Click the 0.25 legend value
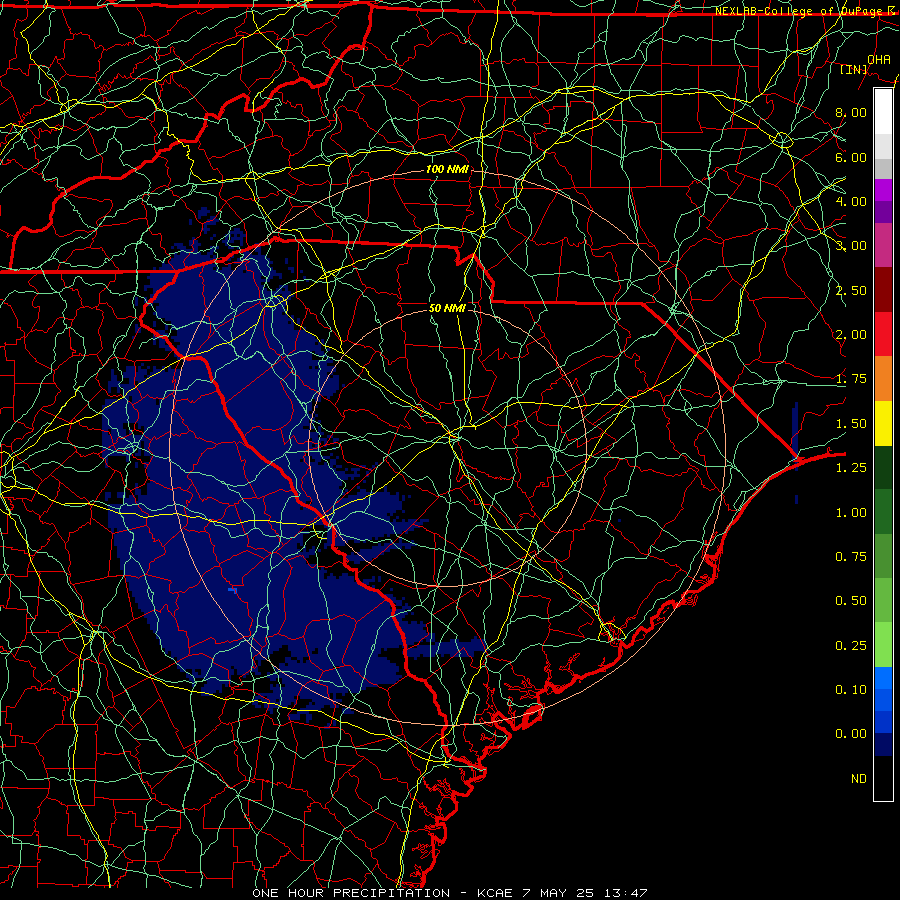Viewport: 900px width, 900px height. click(x=851, y=646)
